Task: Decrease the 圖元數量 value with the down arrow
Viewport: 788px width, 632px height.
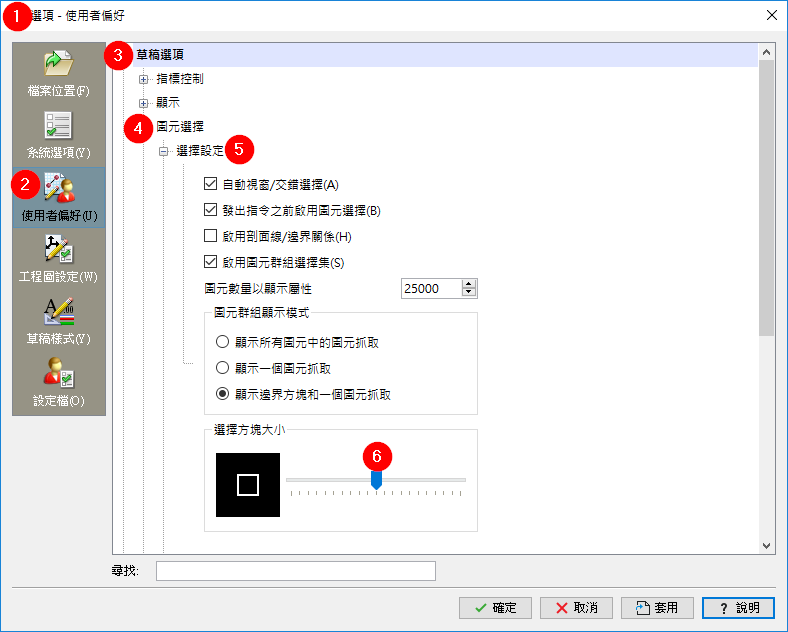Action: [469, 292]
